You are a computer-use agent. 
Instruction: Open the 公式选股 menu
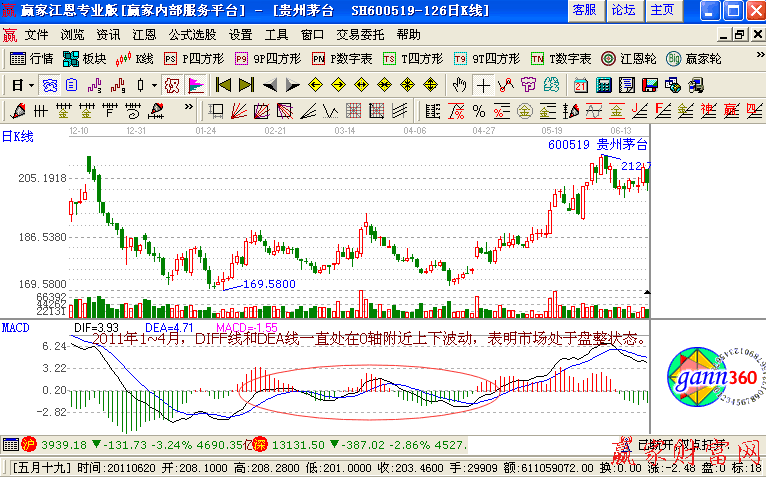[192, 34]
